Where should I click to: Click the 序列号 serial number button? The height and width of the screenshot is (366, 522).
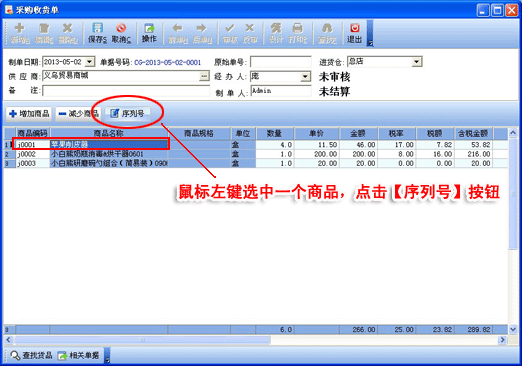click(127, 114)
